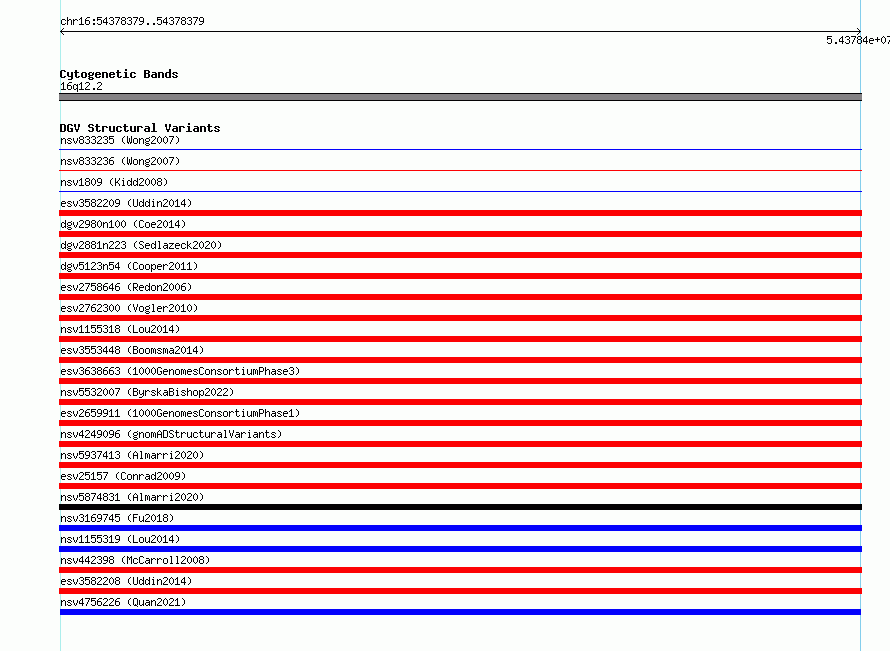Open variant nsv833235 (Wong2007)

tap(120, 140)
